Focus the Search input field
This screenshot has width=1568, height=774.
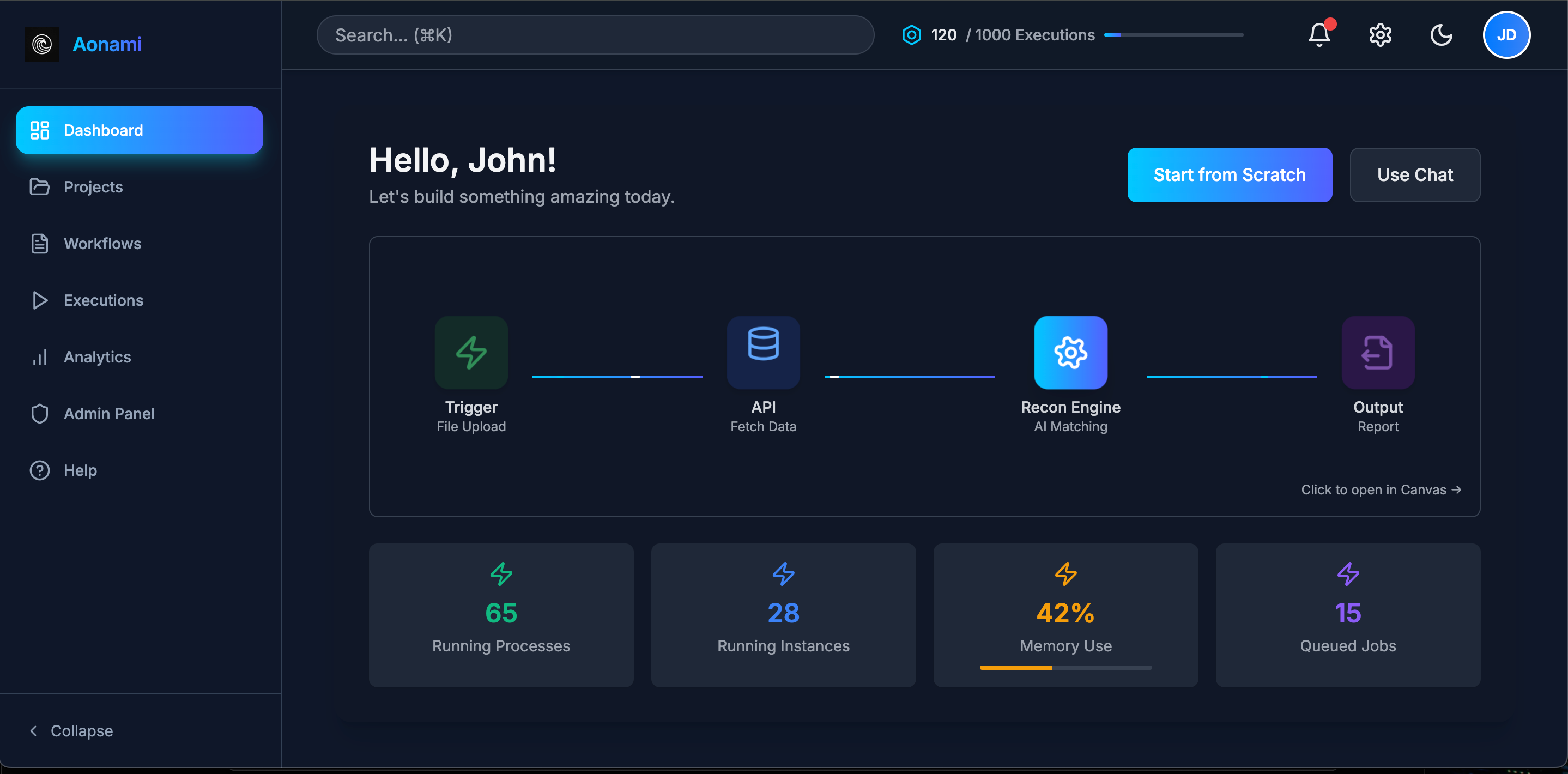point(595,35)
